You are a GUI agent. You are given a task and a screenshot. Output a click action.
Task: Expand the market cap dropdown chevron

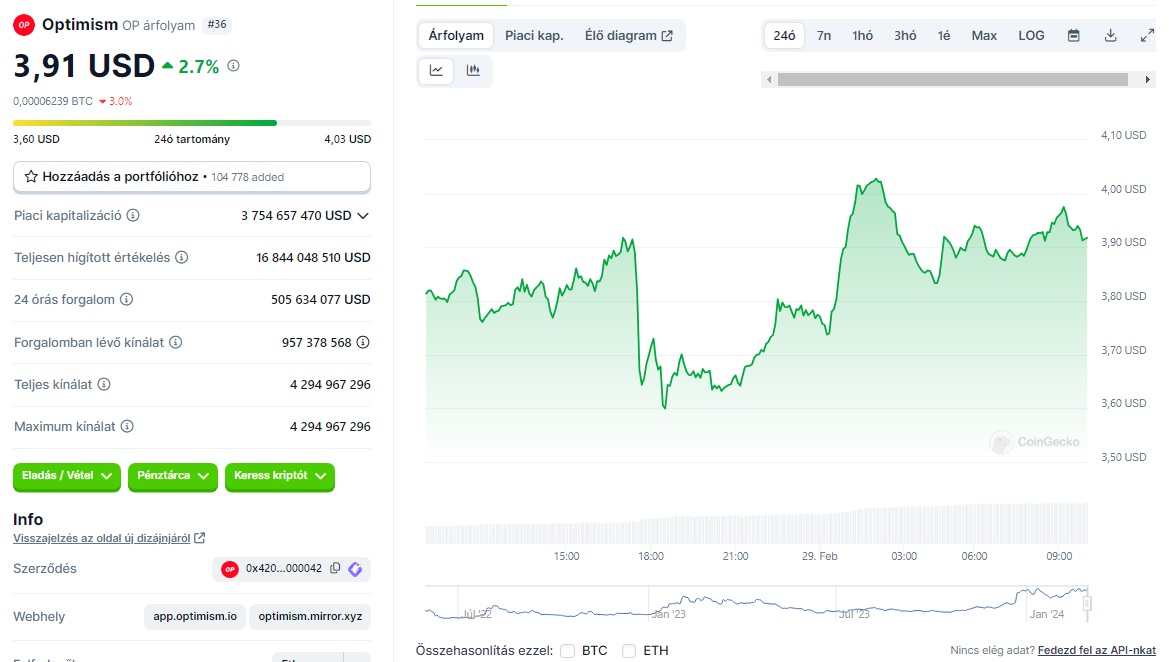(x=363, y=215)
